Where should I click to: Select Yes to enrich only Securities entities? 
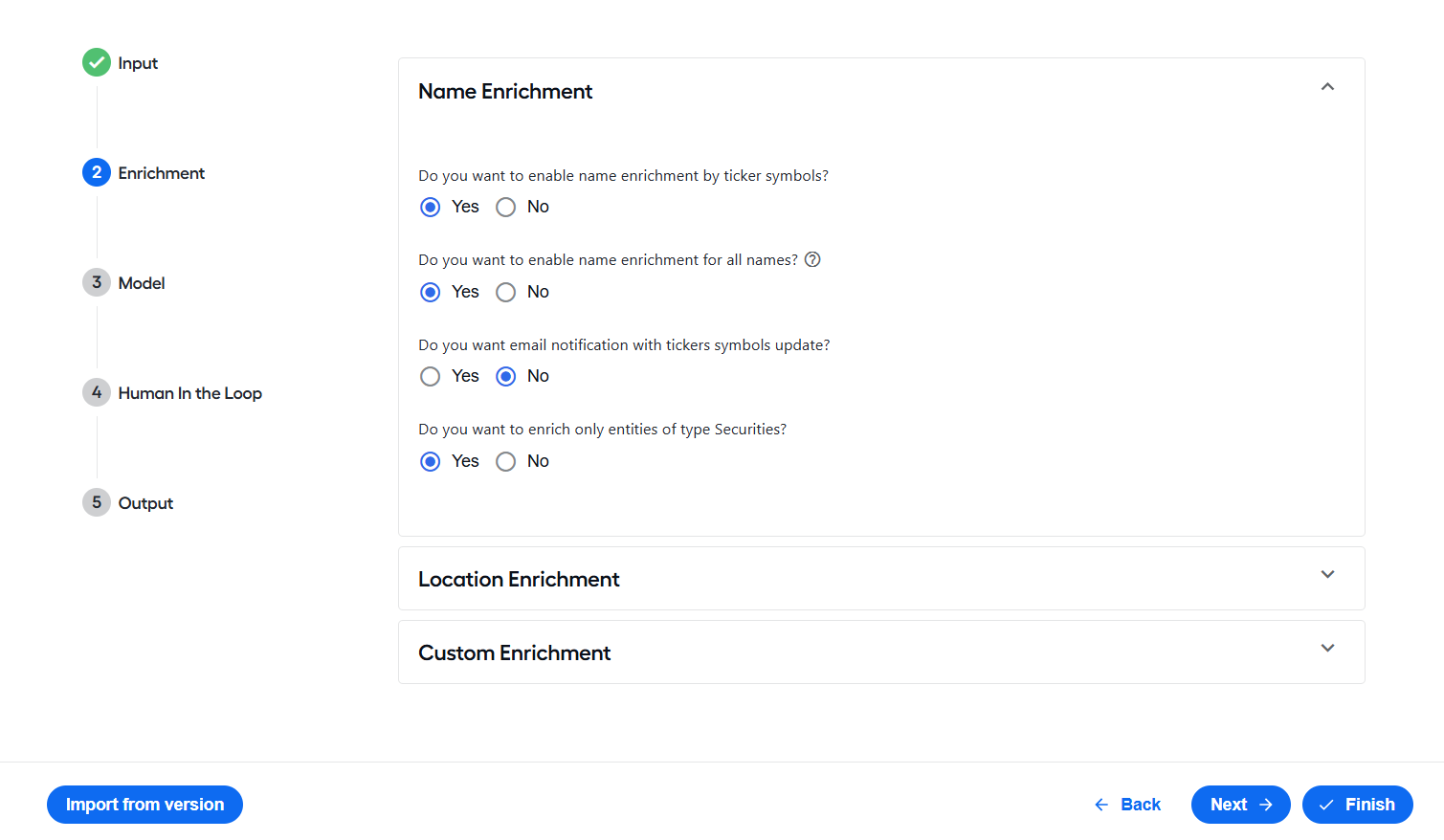(x=431, y=461)
